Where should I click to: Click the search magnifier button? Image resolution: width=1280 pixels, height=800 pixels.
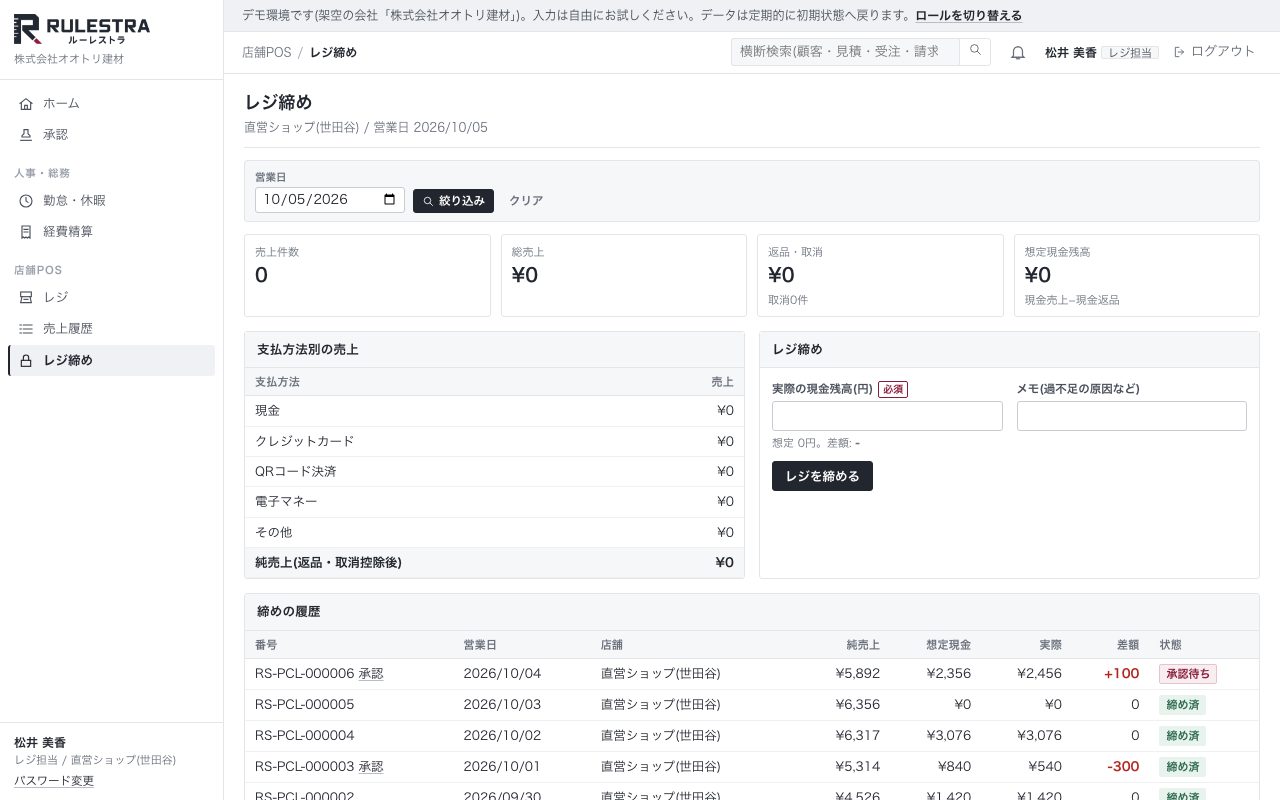click(975, 52)
